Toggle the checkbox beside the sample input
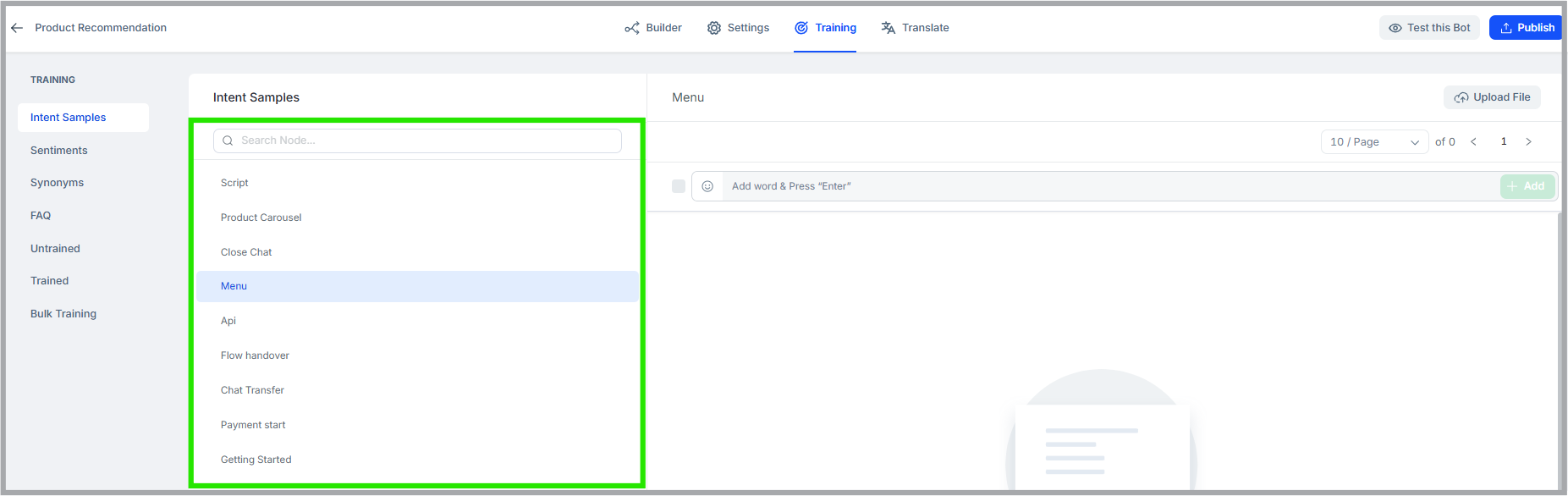 click(x=679, y=186)
